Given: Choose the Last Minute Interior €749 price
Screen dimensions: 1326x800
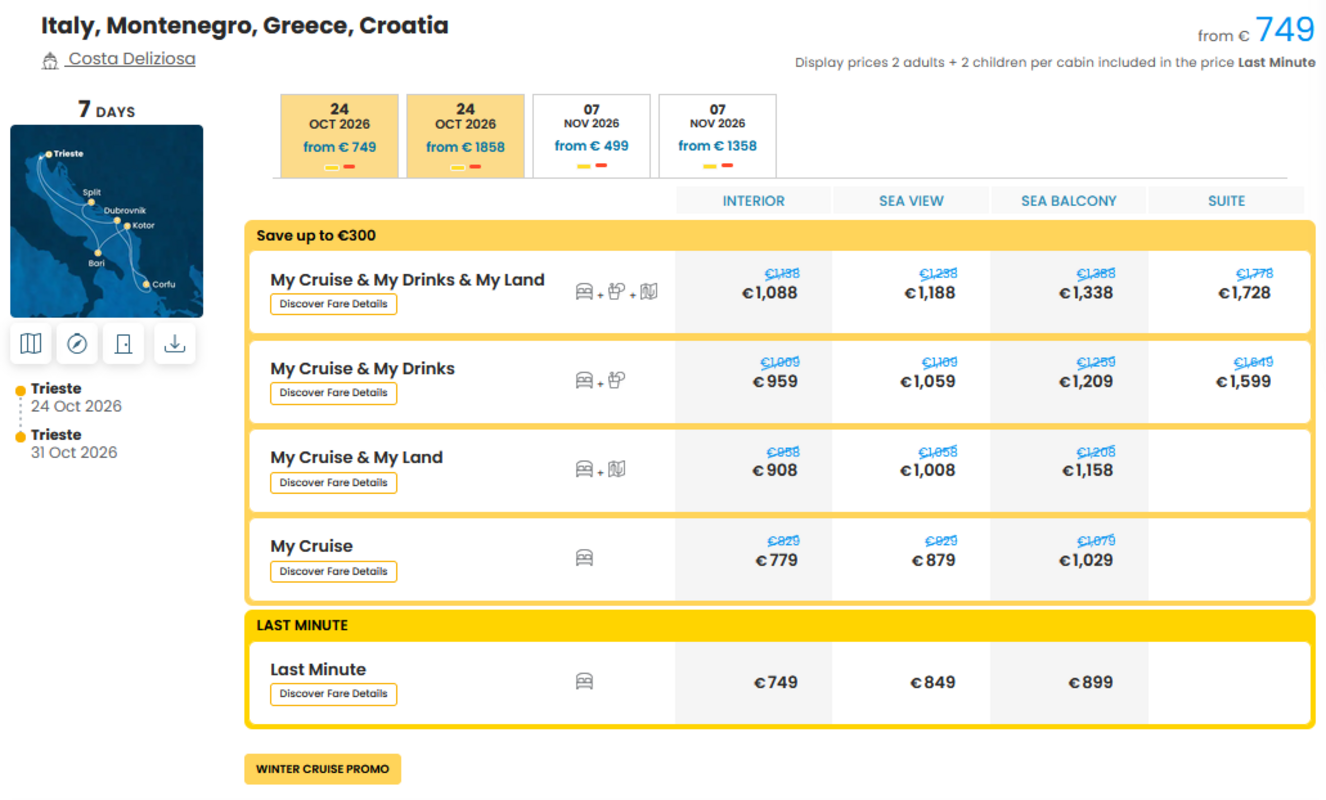Looking at the screenshot, I should (776, 682).
